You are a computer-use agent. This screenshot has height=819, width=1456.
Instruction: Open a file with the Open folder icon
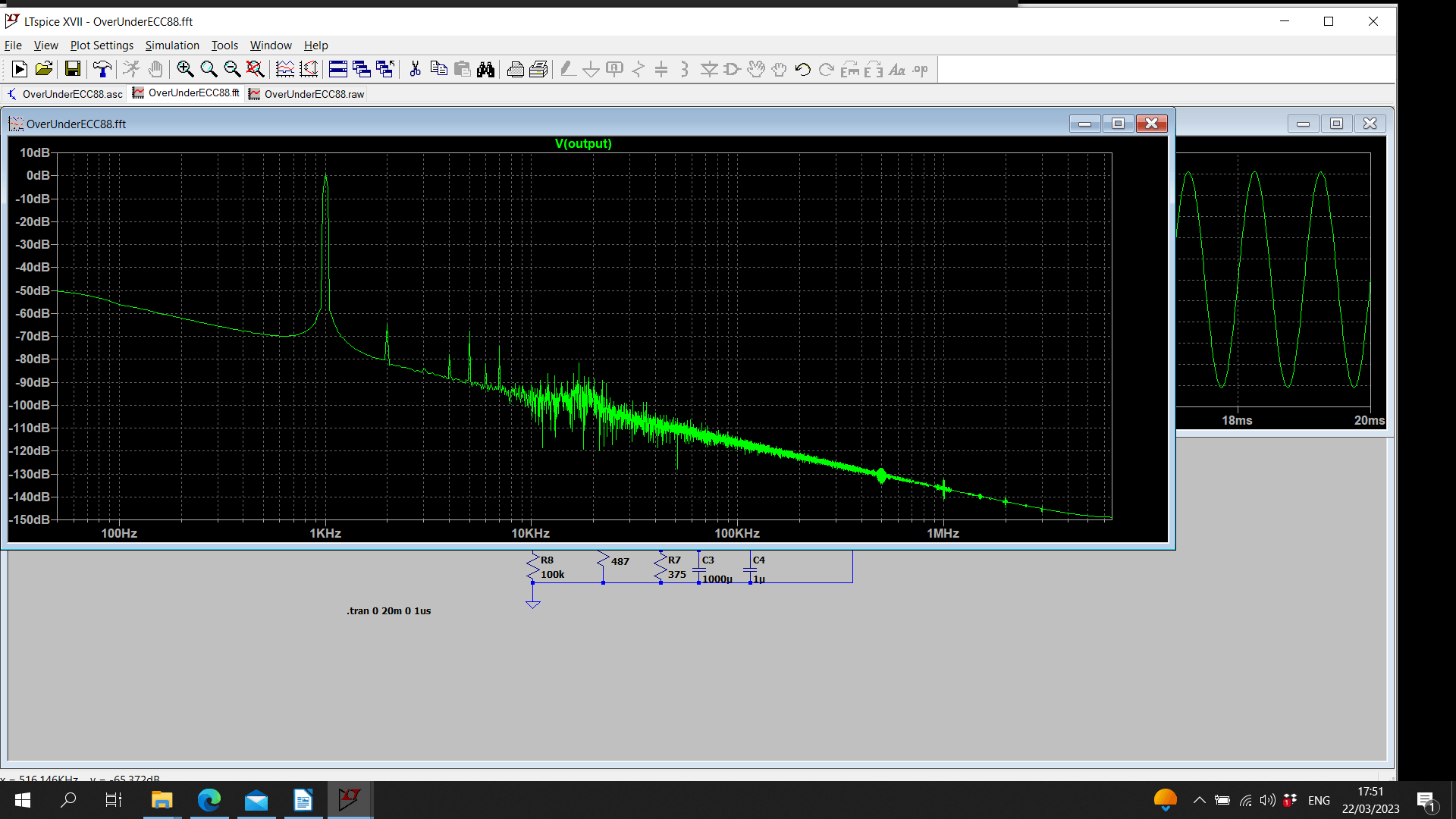tap(44, 70)
